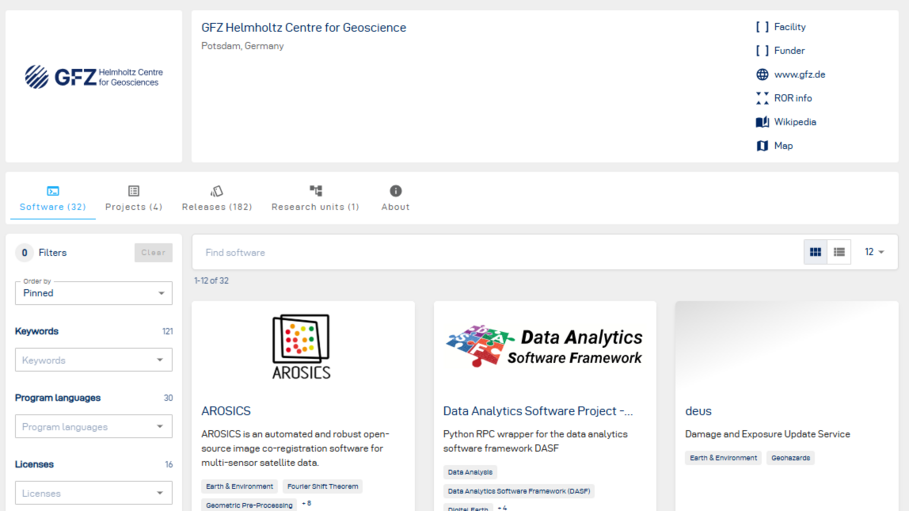Click the Releases tab icon
The height and width of the screenshot is (511, 909).
click(217, 191)
